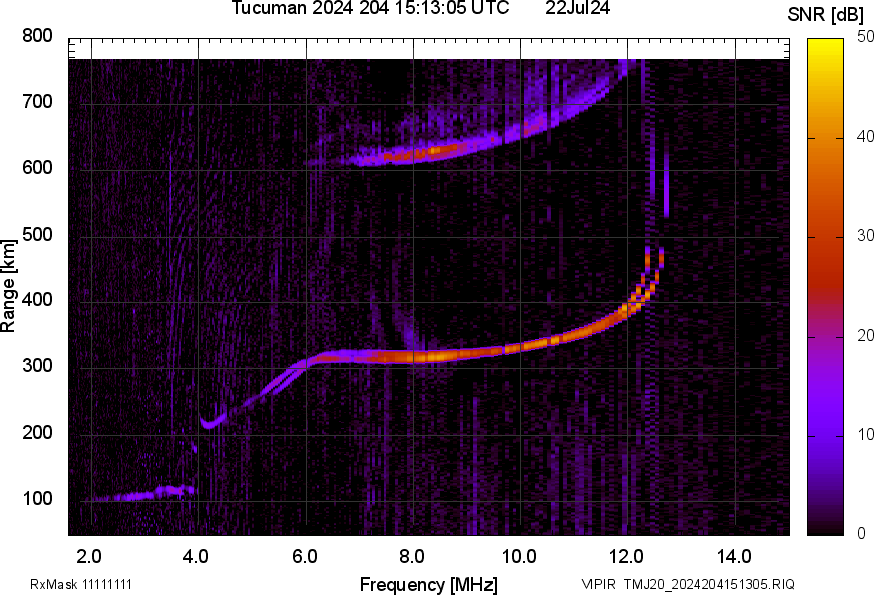The image size is (874, 595).
Task: Click the date label '22Jul24'
Action: [577, 8]
